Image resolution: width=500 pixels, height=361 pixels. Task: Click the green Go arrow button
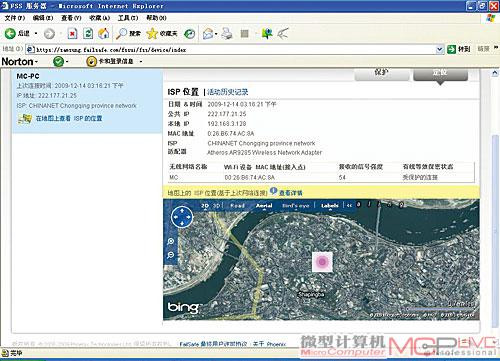(451, 49)
